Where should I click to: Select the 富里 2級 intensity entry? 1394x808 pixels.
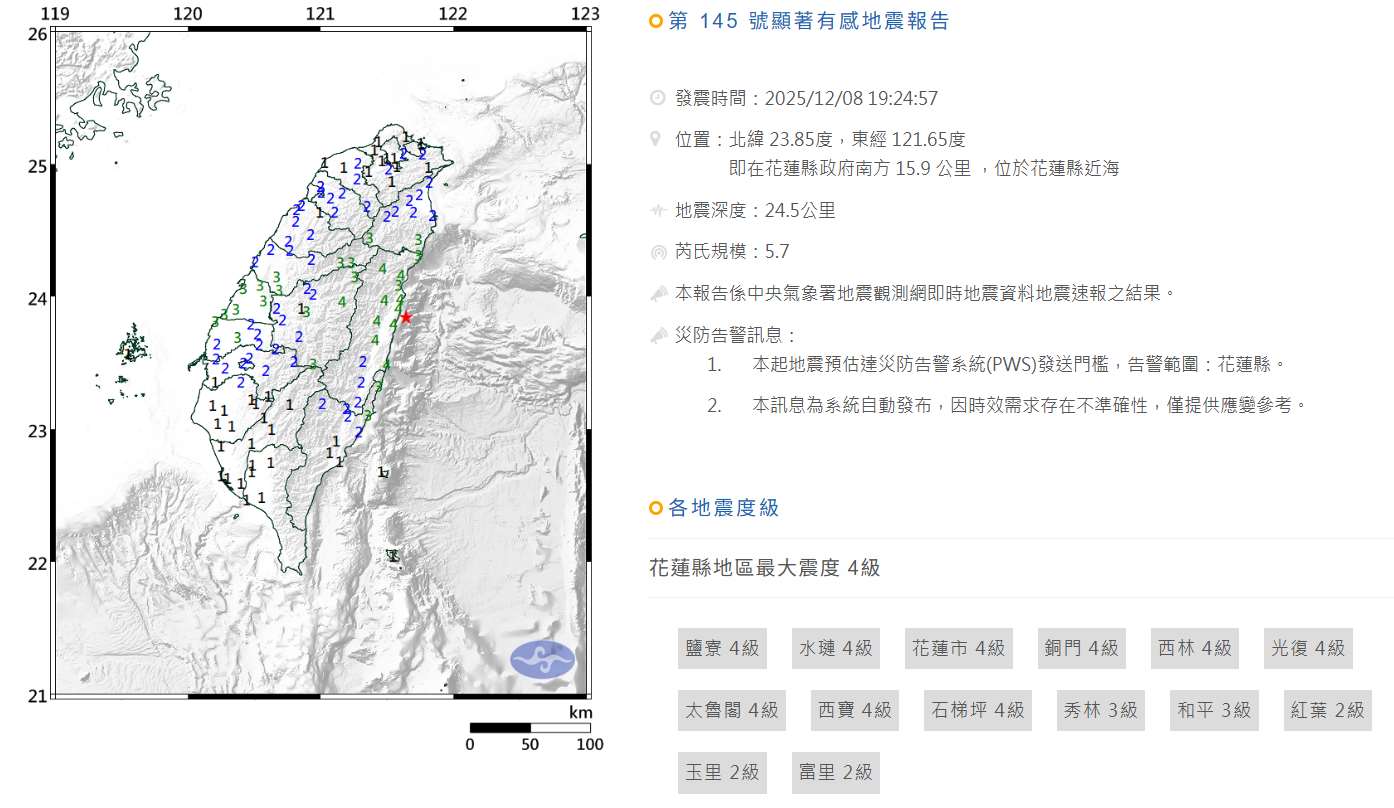(x=836, y=772)
